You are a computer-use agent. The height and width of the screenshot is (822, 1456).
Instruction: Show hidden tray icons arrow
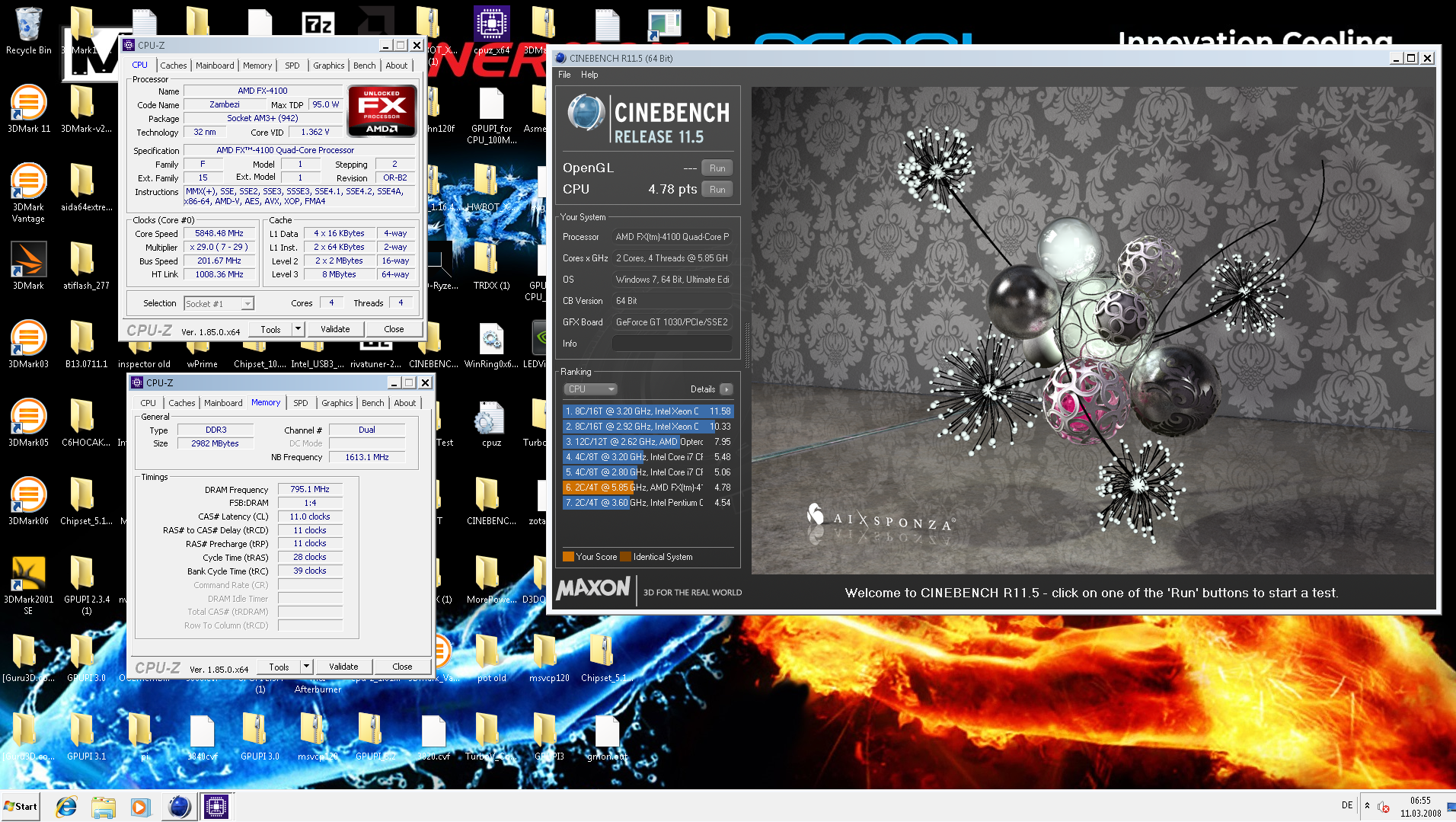(1367, 806)
